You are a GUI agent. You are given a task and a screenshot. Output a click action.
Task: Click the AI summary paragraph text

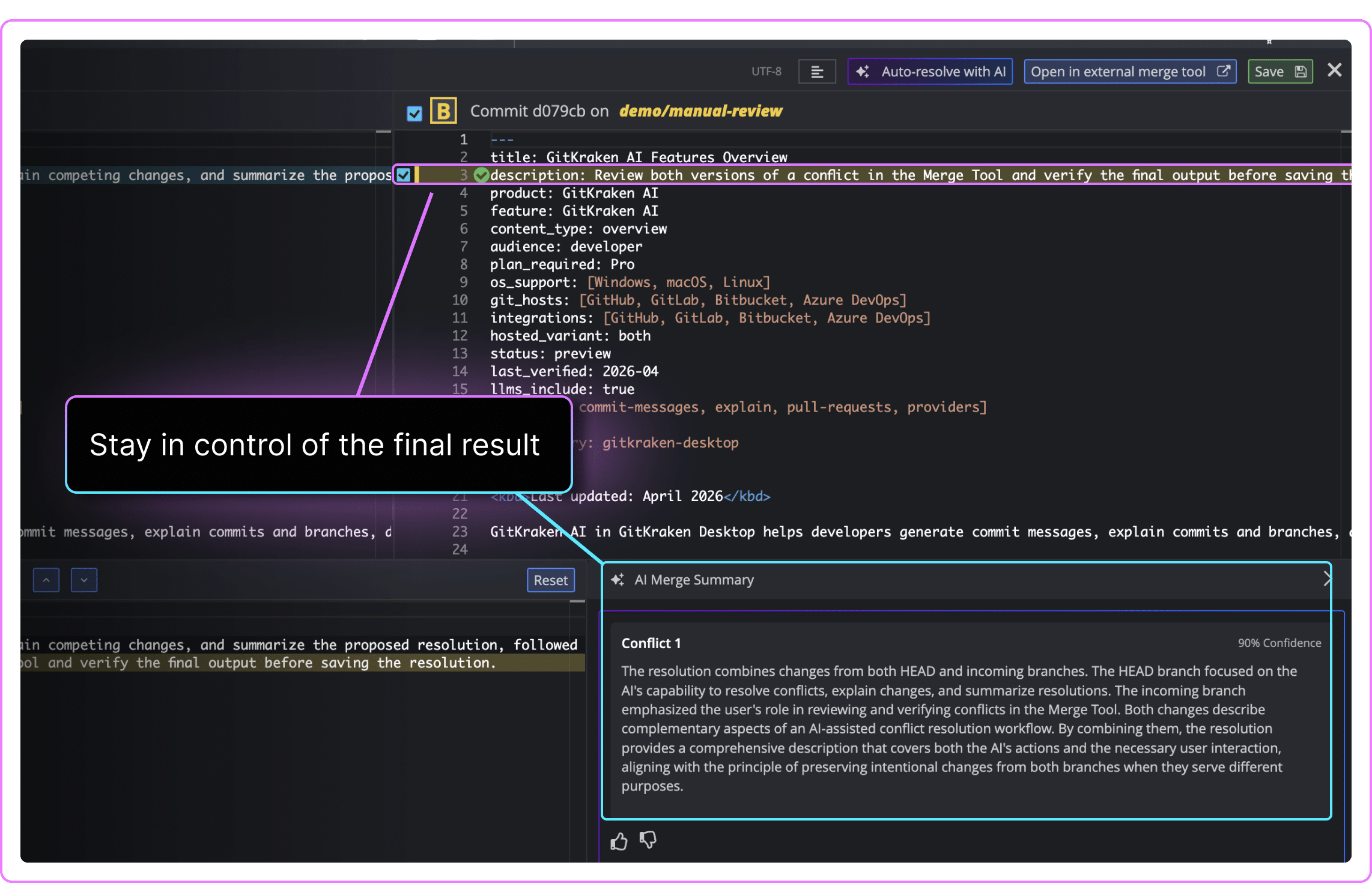[x=959, y=729]
